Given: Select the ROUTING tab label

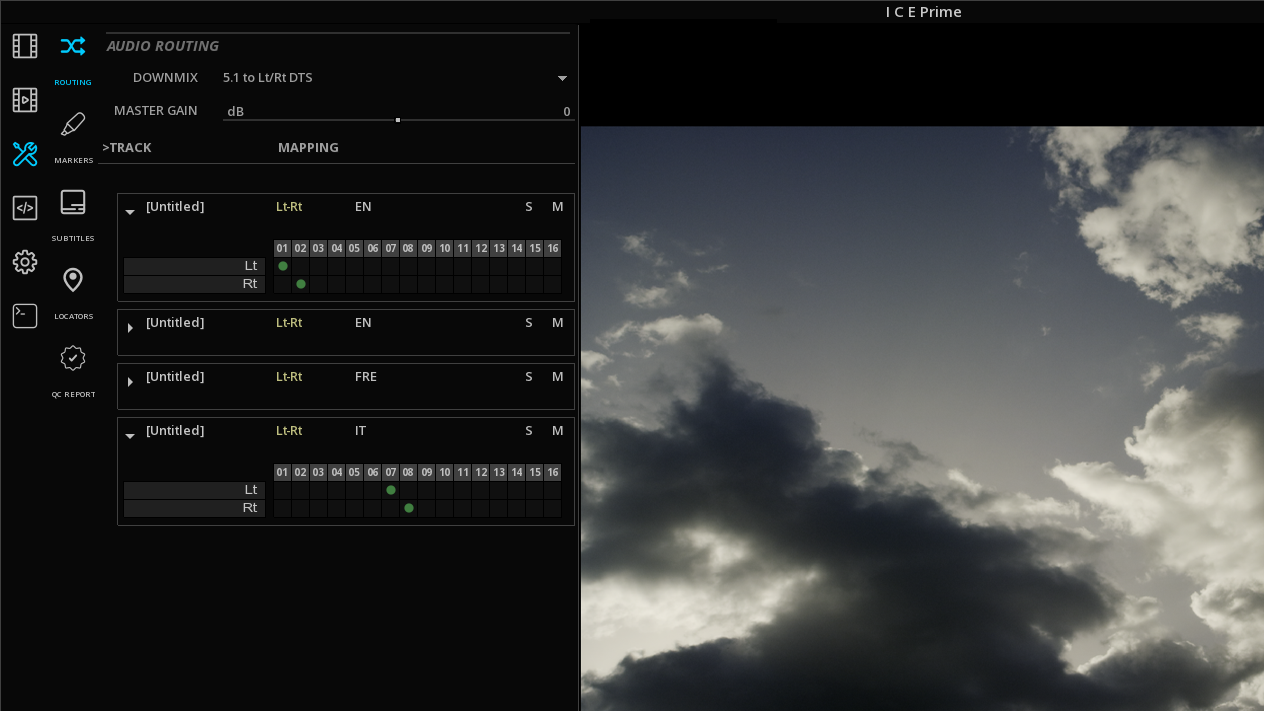Looking at the screenshot, I should point(73,83).
